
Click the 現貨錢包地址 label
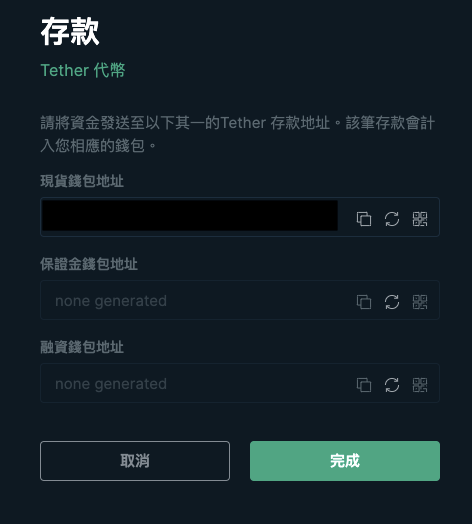(82, 181)
